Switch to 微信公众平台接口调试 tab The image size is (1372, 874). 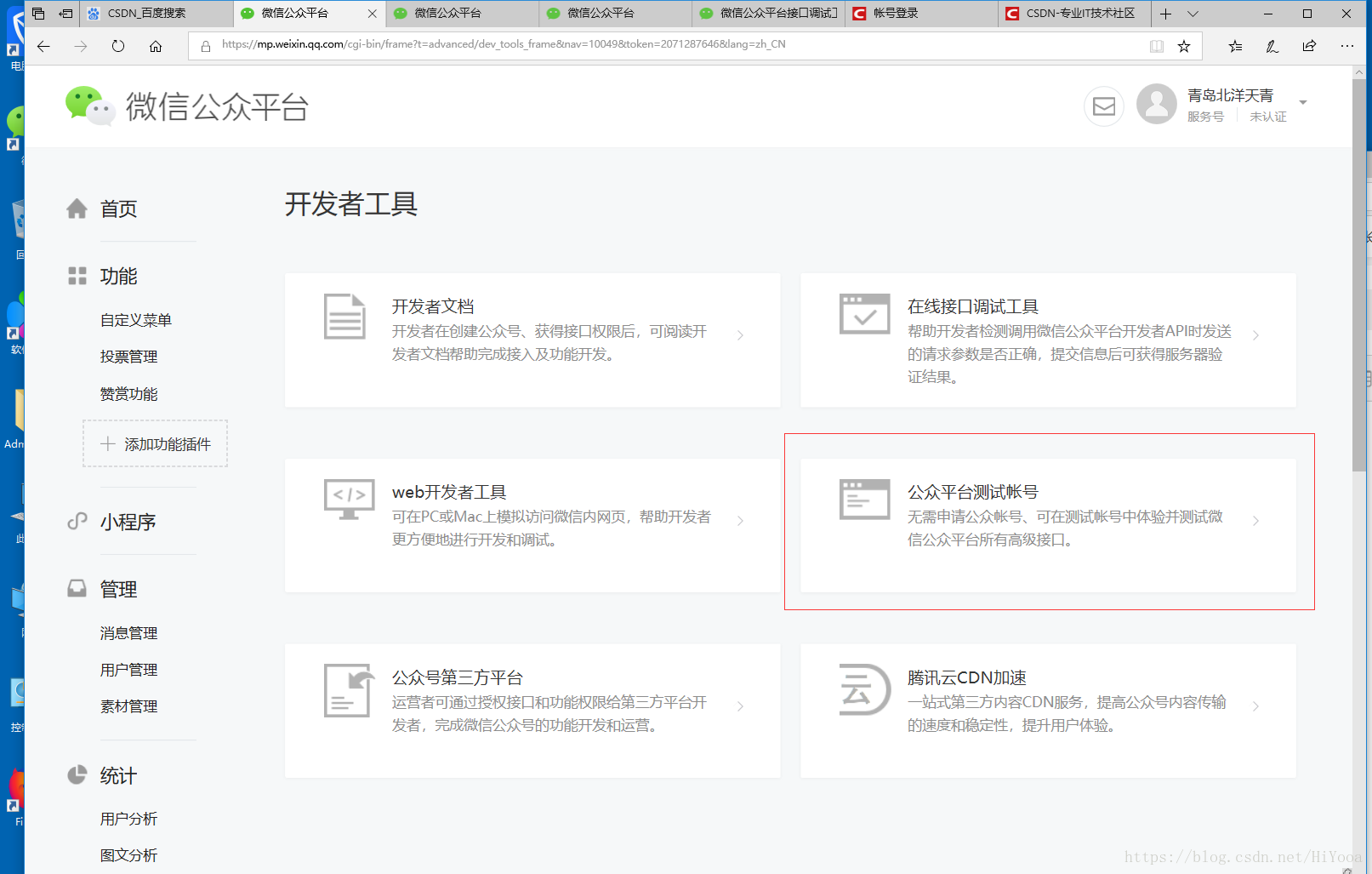coord(769,14)
